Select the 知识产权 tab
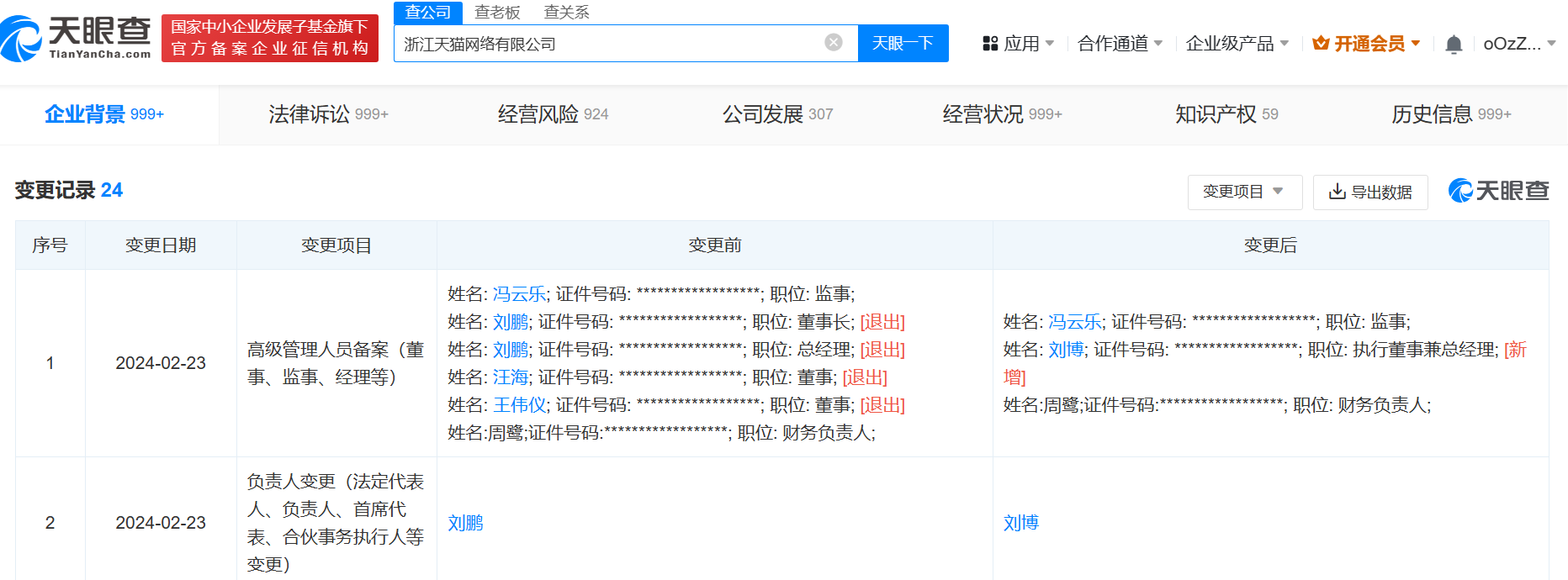The height and width of the screenshot is (580, 1568). (1226, 114)
